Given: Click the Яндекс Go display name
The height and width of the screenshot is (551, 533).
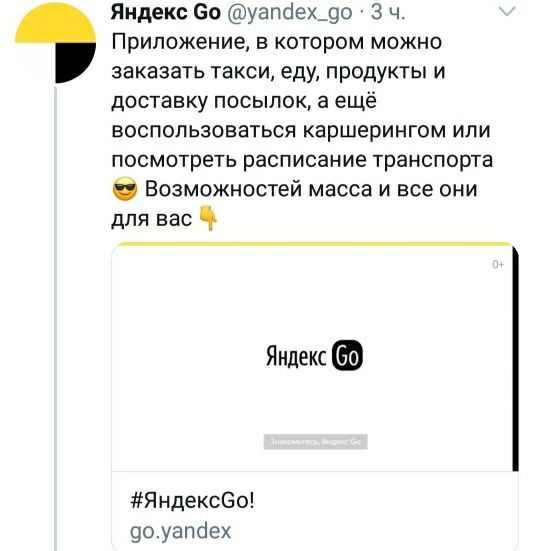Looking at the screenshot, I should point(166,12).
